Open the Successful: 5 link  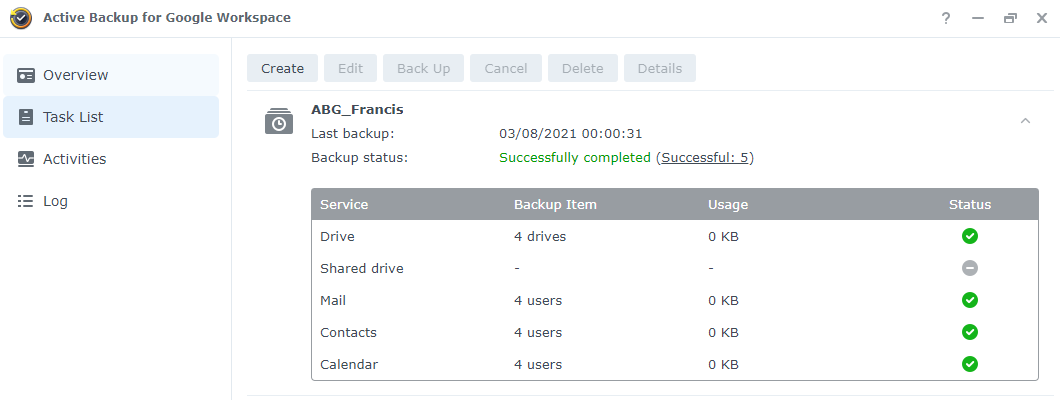(706, 158)
